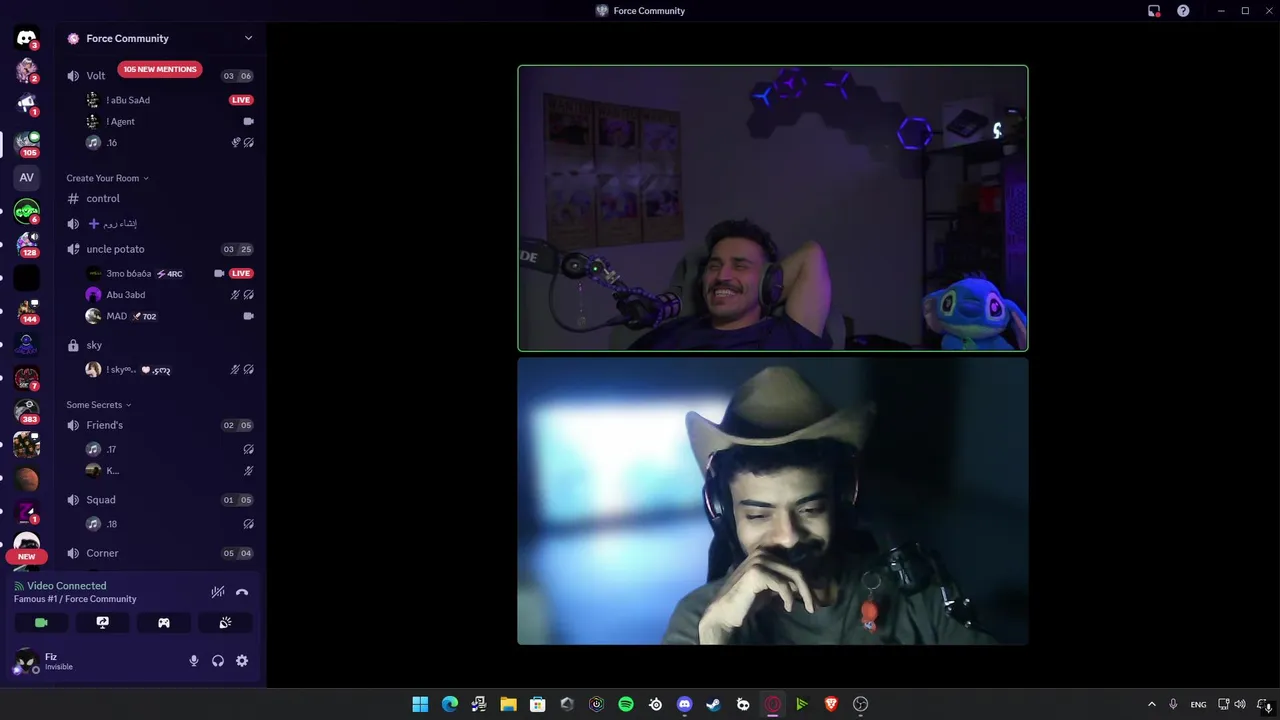Open server with 383 badge
The width and height of the screenshot is (1280, 720).
27,411
